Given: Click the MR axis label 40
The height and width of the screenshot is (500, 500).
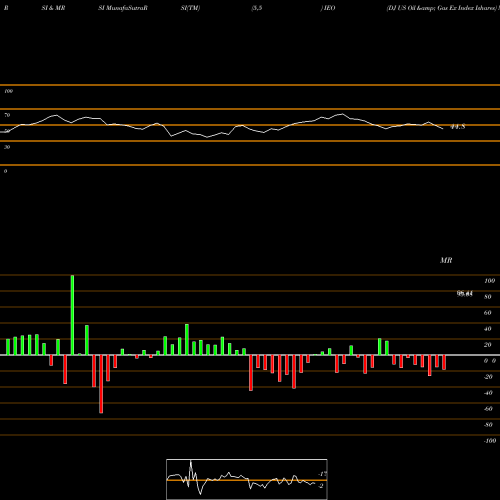Looking at the screenshot, I should [x=488, y=329].
